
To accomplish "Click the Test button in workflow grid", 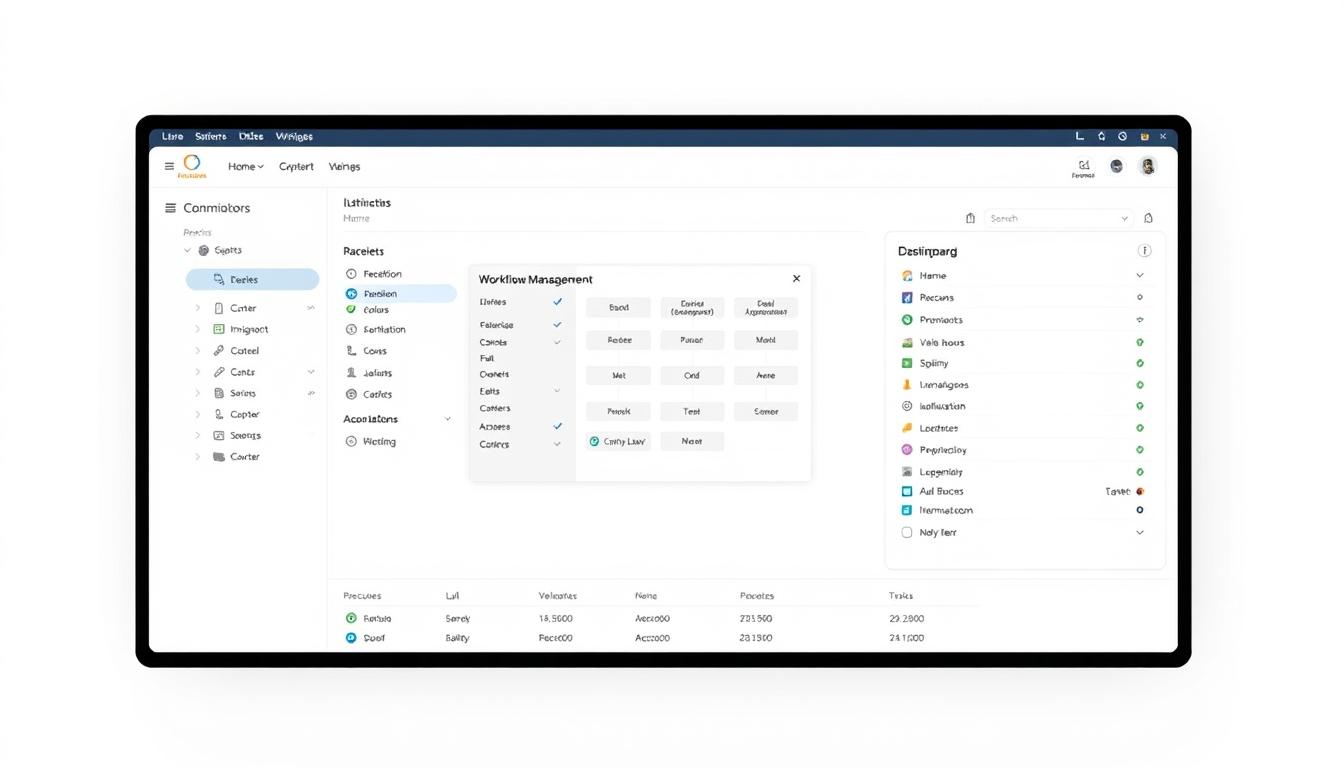I will 691,411.
